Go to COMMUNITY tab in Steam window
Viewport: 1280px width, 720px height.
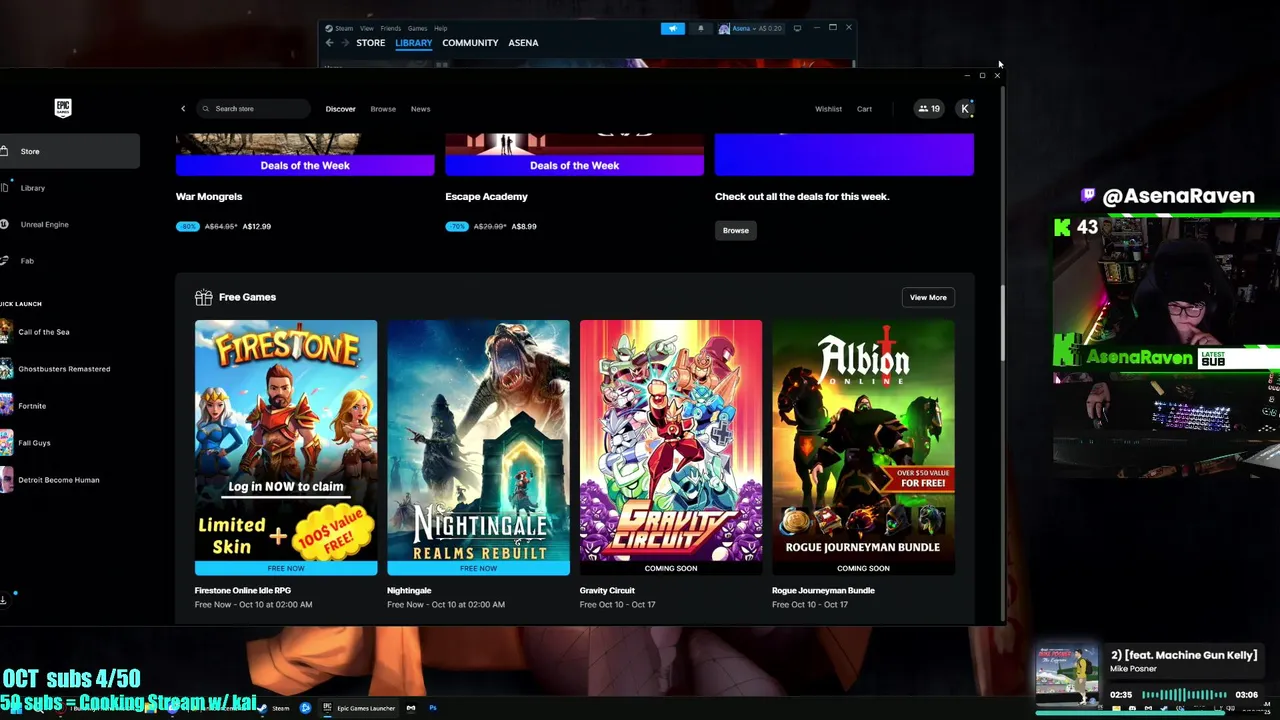pyautogui.click(x=470, y=43)
